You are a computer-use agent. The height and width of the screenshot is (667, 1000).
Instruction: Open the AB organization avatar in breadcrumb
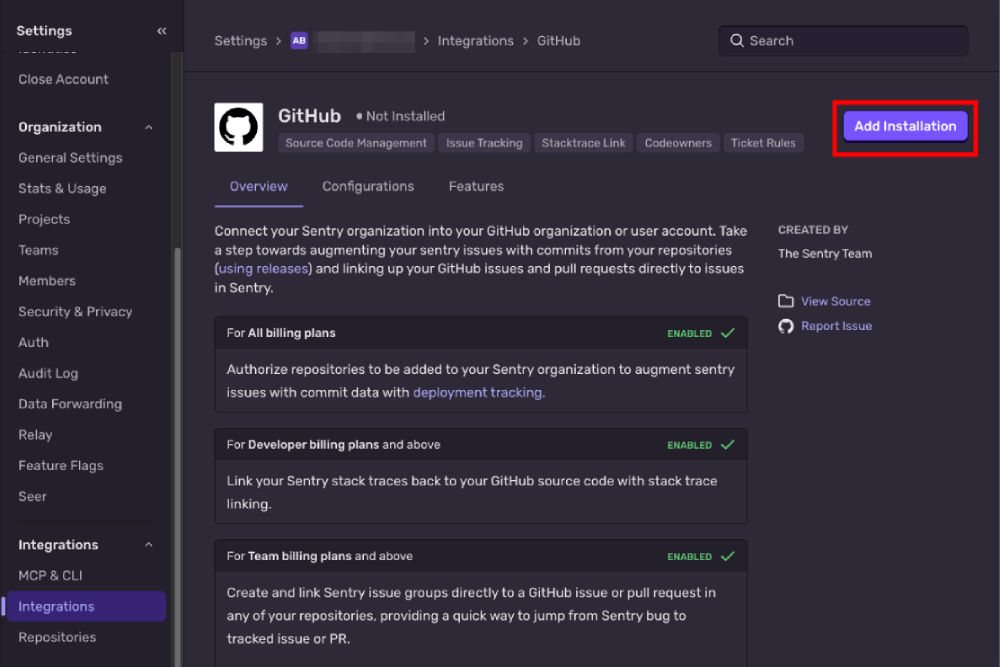[x=299, y=41]
